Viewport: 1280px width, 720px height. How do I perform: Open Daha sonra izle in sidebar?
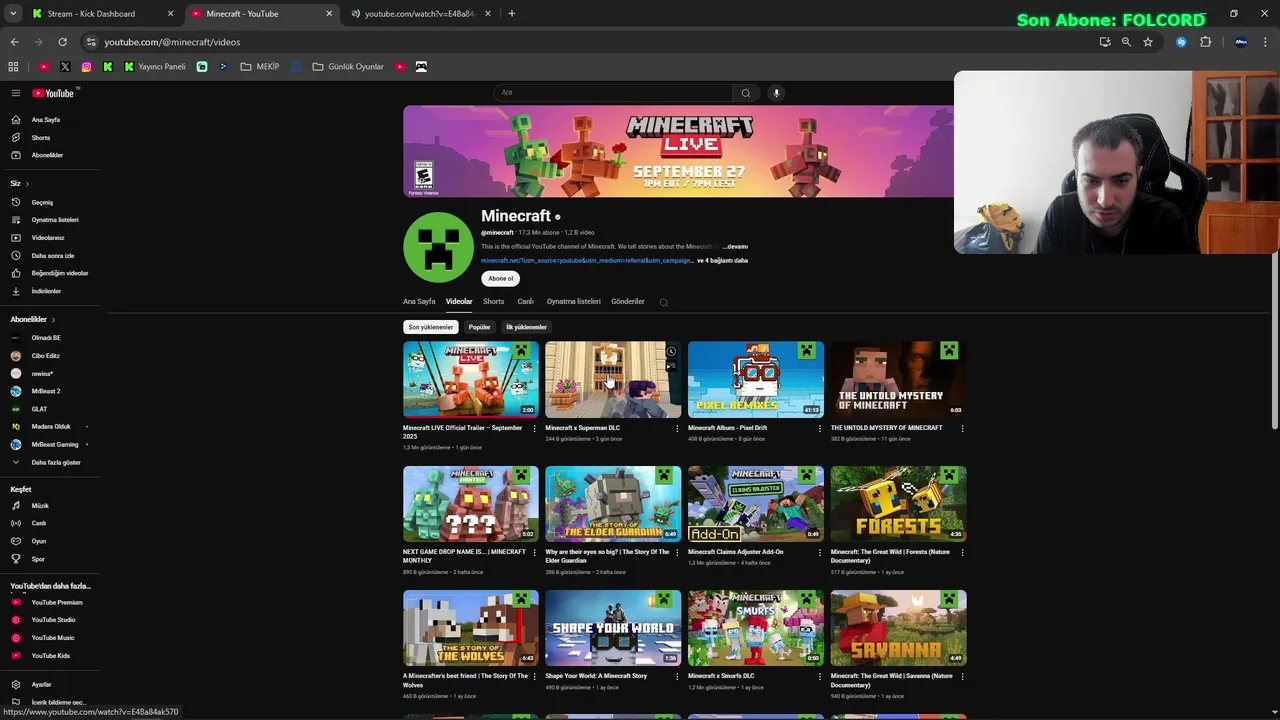coord(52,255)
